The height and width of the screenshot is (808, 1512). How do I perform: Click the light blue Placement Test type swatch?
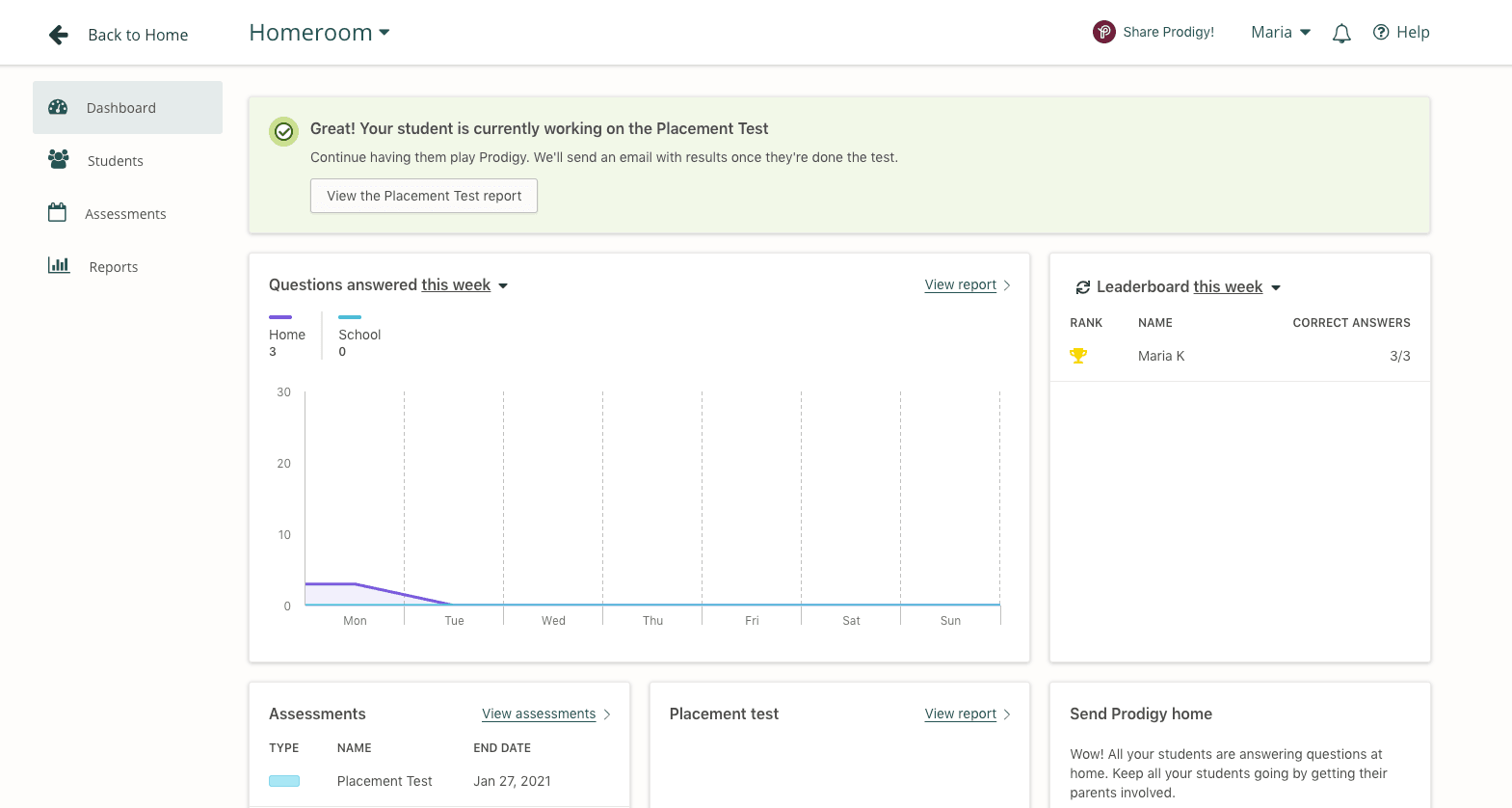(284, 781)
